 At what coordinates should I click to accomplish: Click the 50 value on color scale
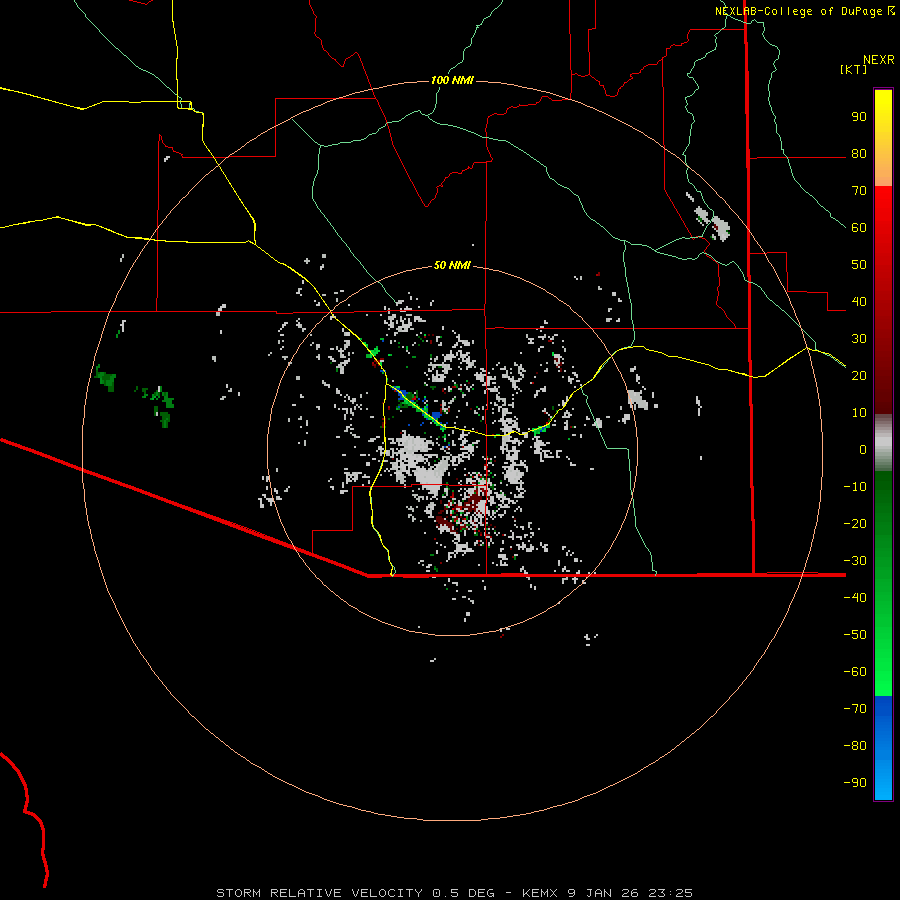(859, 265)
